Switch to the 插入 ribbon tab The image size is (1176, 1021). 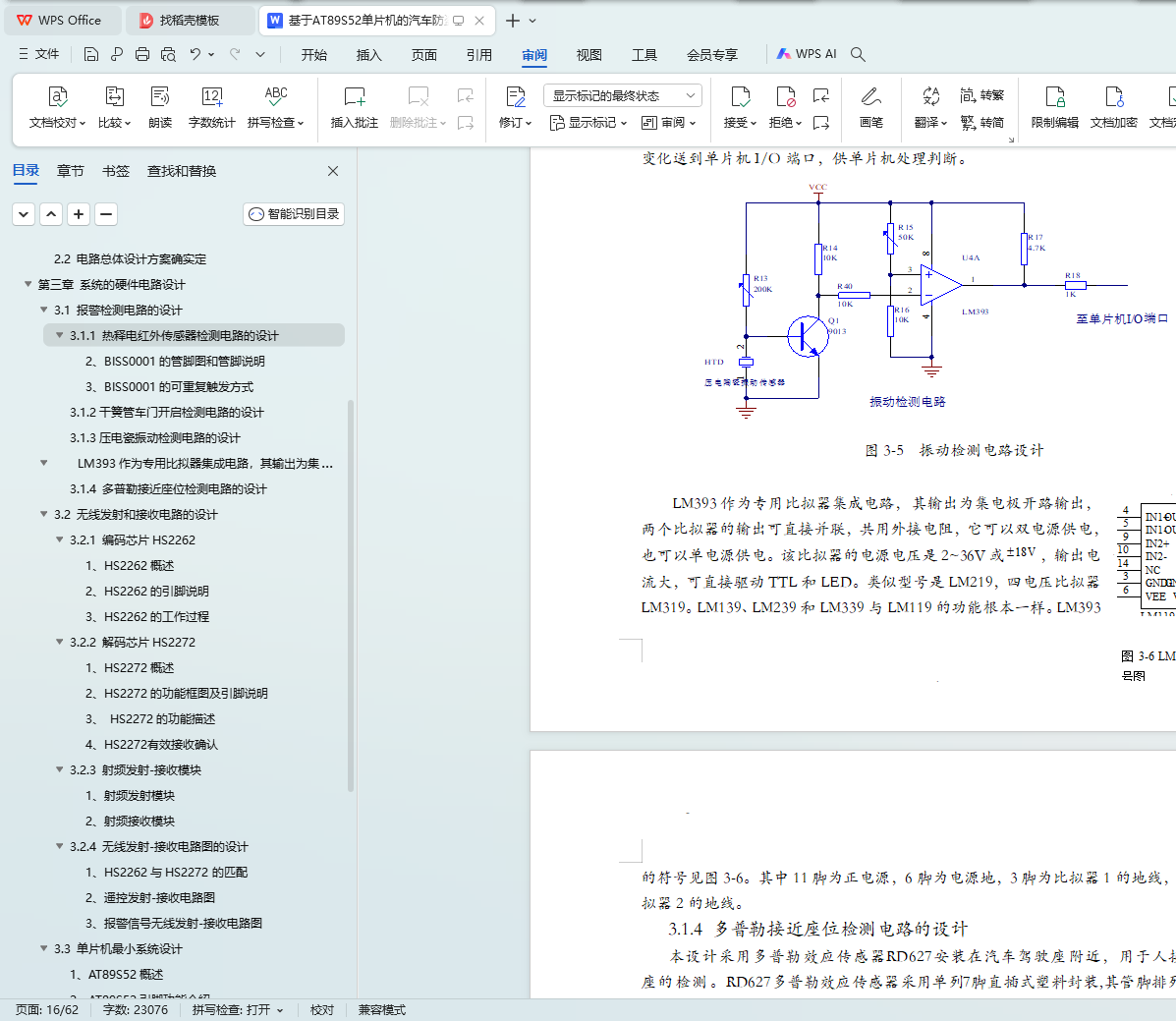(368, 55)
